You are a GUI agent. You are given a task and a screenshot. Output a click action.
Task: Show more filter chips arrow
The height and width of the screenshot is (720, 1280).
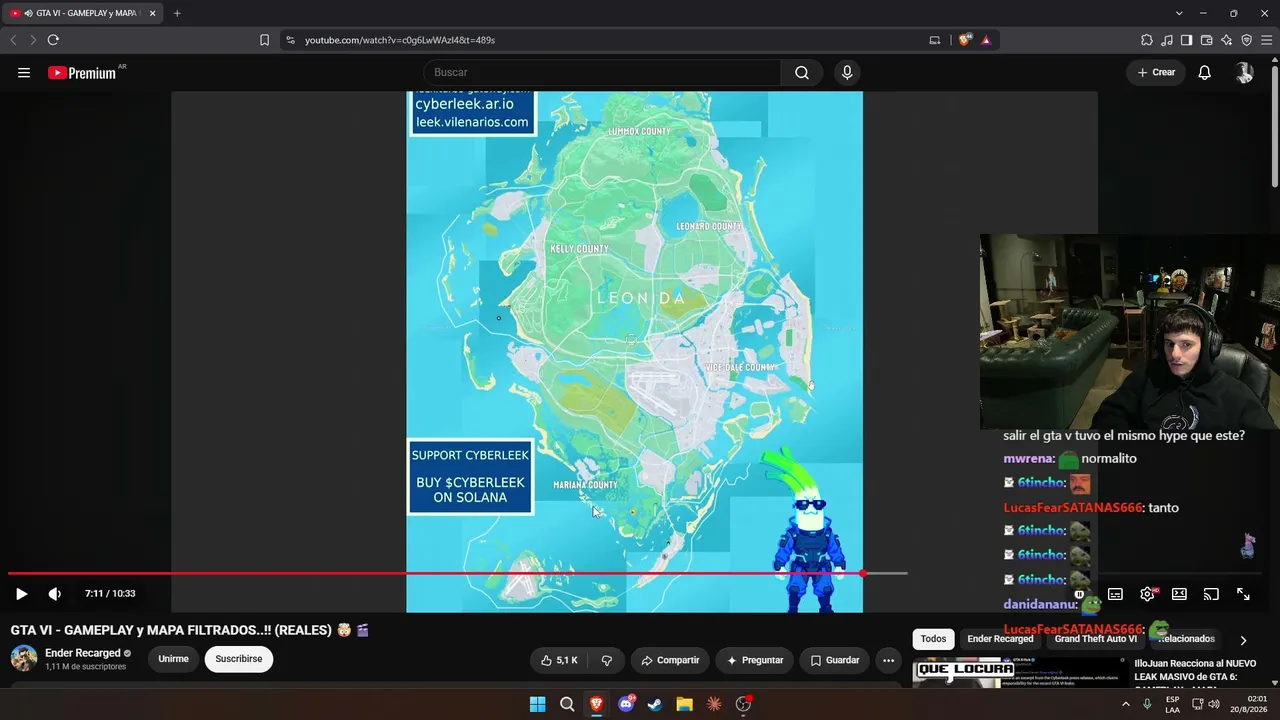pos(1243,640)
